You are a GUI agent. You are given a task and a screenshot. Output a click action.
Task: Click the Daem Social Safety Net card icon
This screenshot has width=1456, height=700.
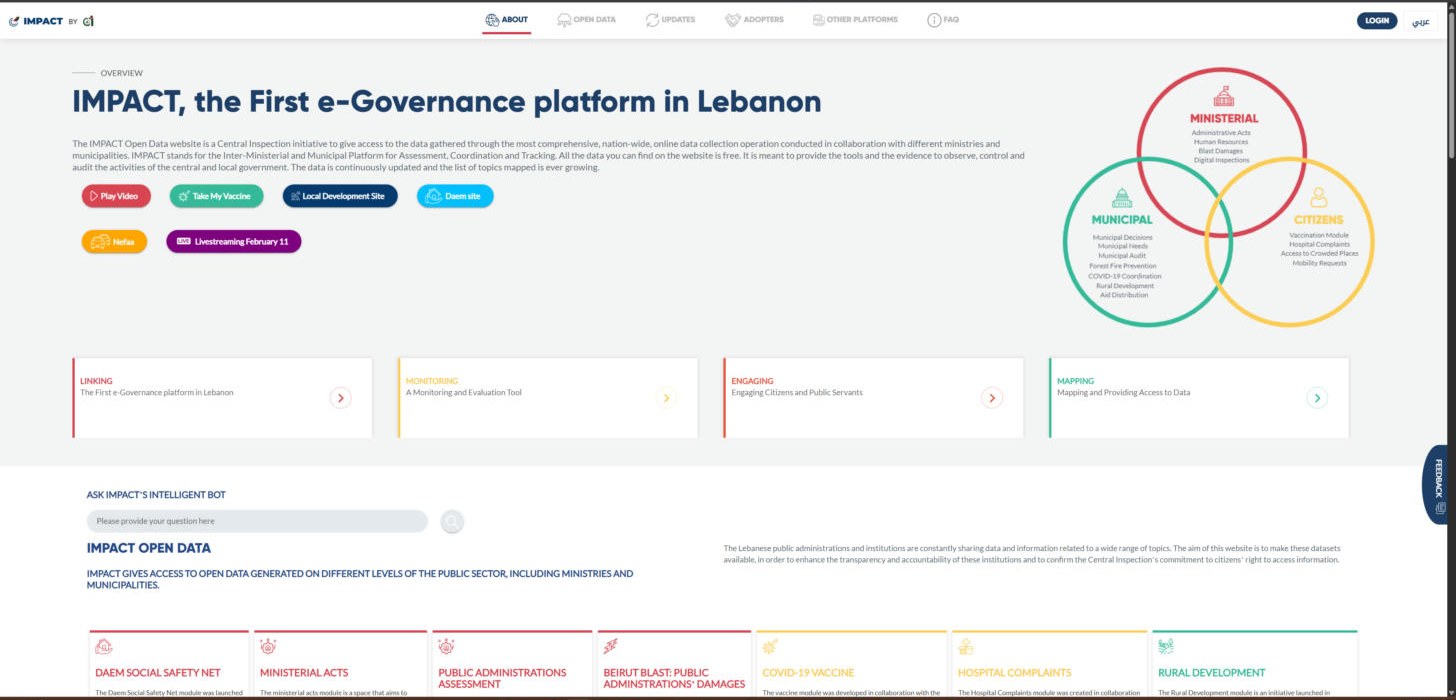click(x=103, y=647)
